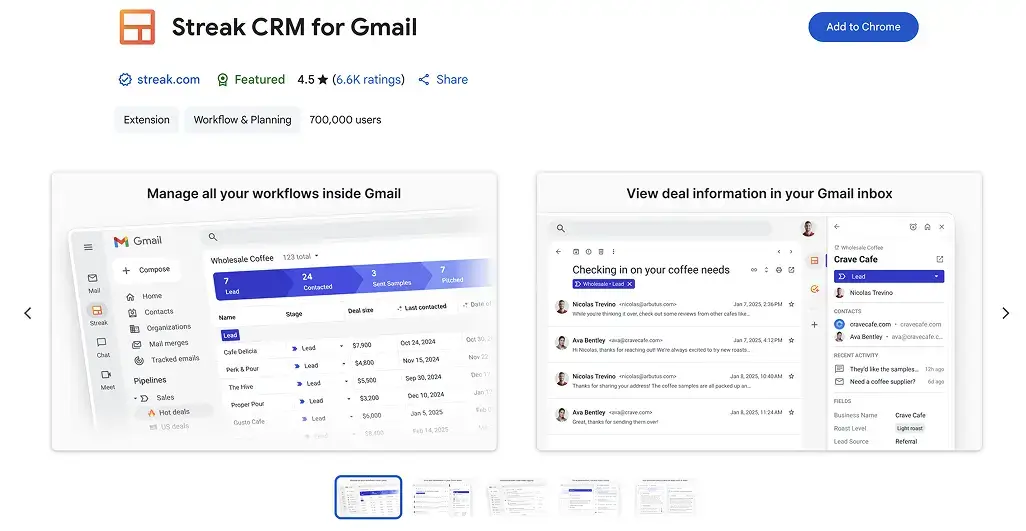Image resolution: width=1026 pixels, height=531 pixels.
Task: Open the 'Manage all your workflows inside Gmail' slide
Action: point(274,311)
